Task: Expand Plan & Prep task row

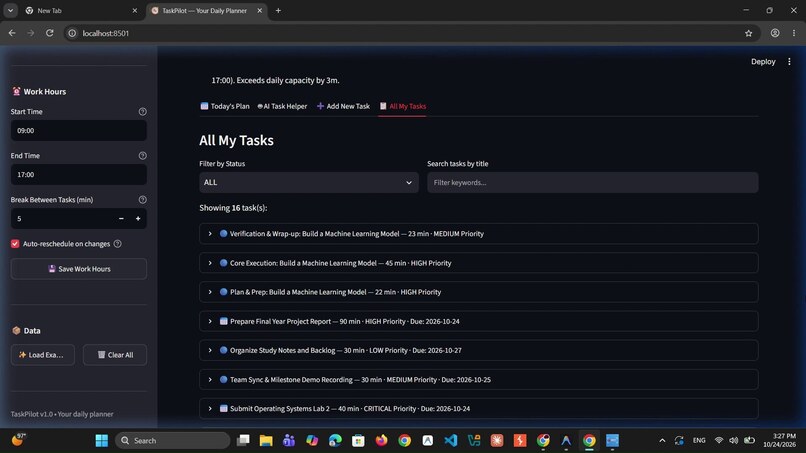Action: 479,292
